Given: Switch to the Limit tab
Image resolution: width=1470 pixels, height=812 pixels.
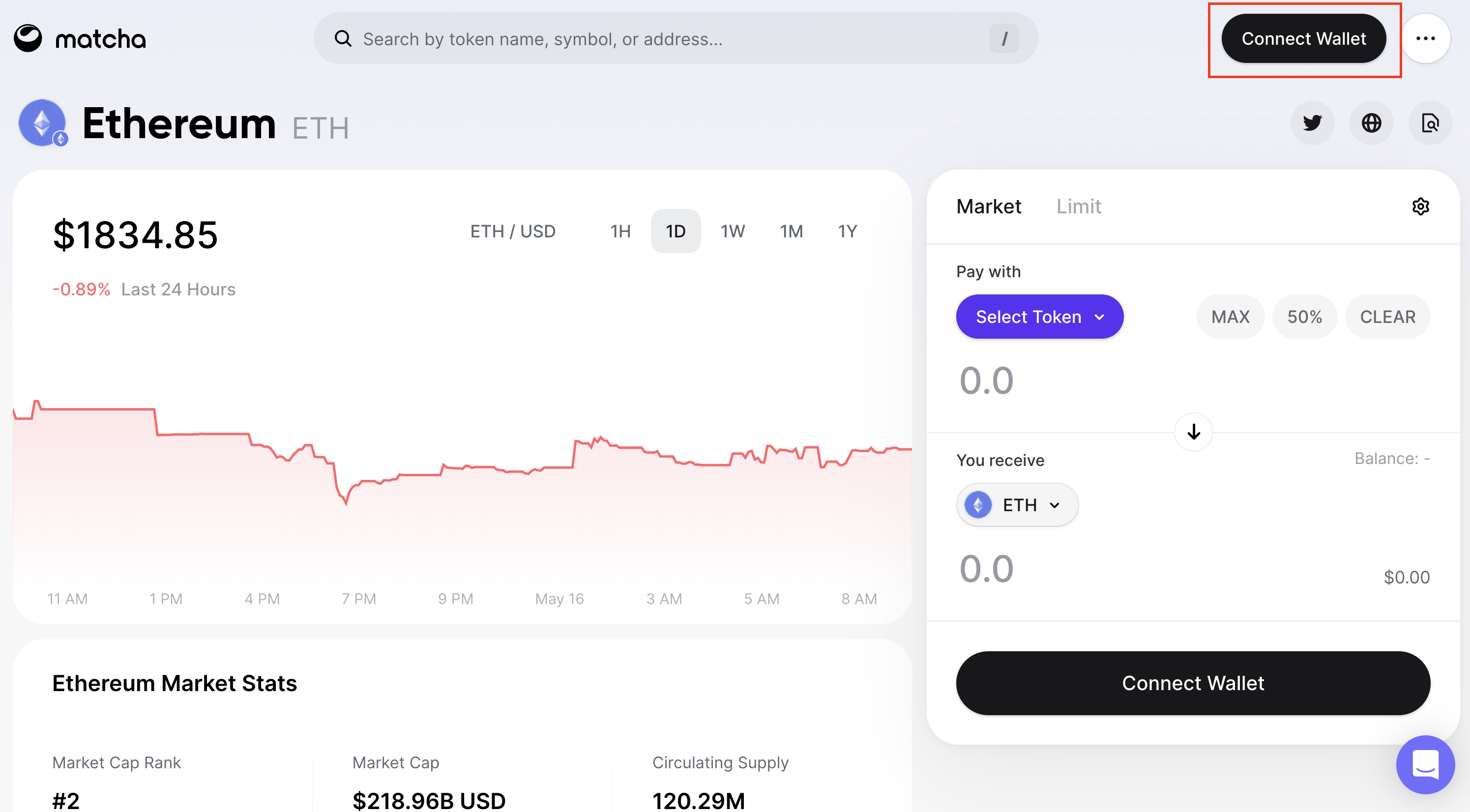Looking at the screenshot, I should pos(1078,206).
